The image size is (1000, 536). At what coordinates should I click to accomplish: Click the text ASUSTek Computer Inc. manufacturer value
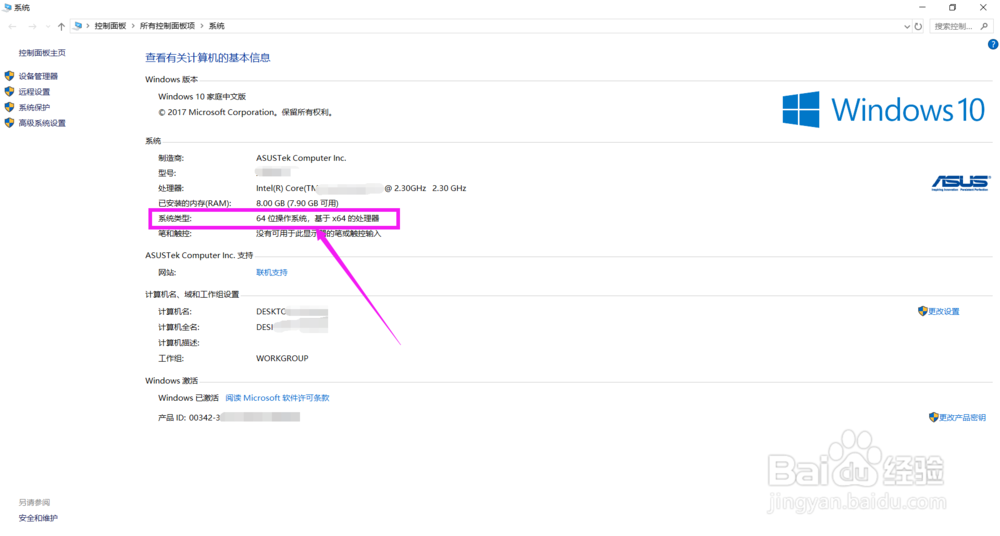[301, 158]
